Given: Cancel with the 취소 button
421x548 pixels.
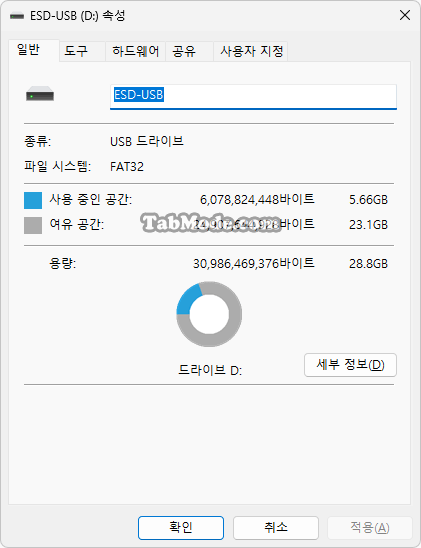Looking at the screenshot, I should click(x=276, y=528).
